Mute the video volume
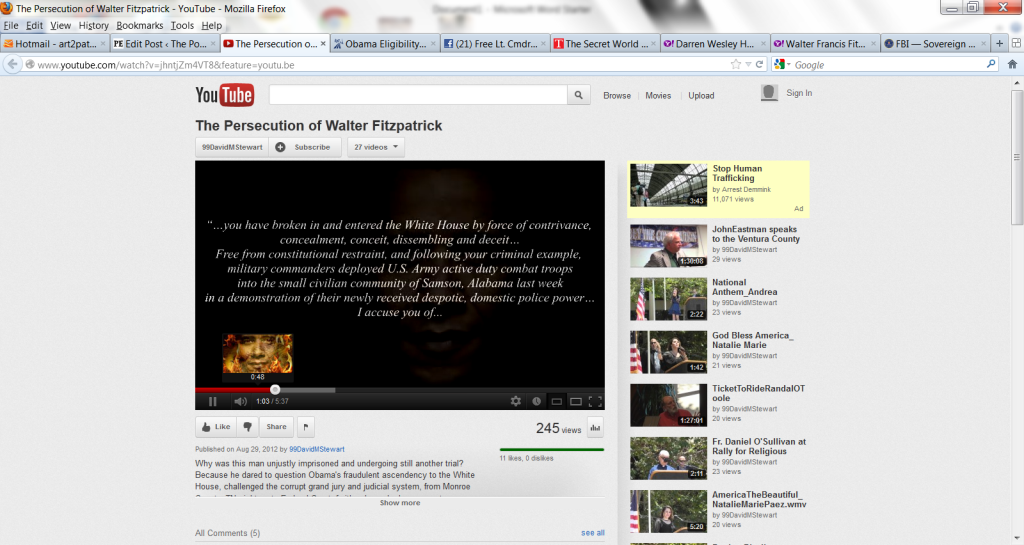The image size is (1024, 545). 240,401
